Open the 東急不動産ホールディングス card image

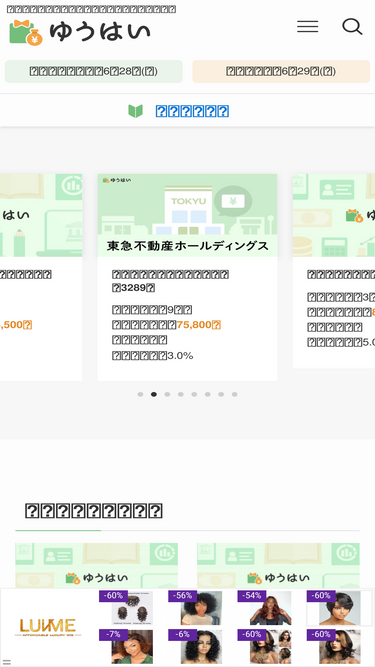pos(188,215)
